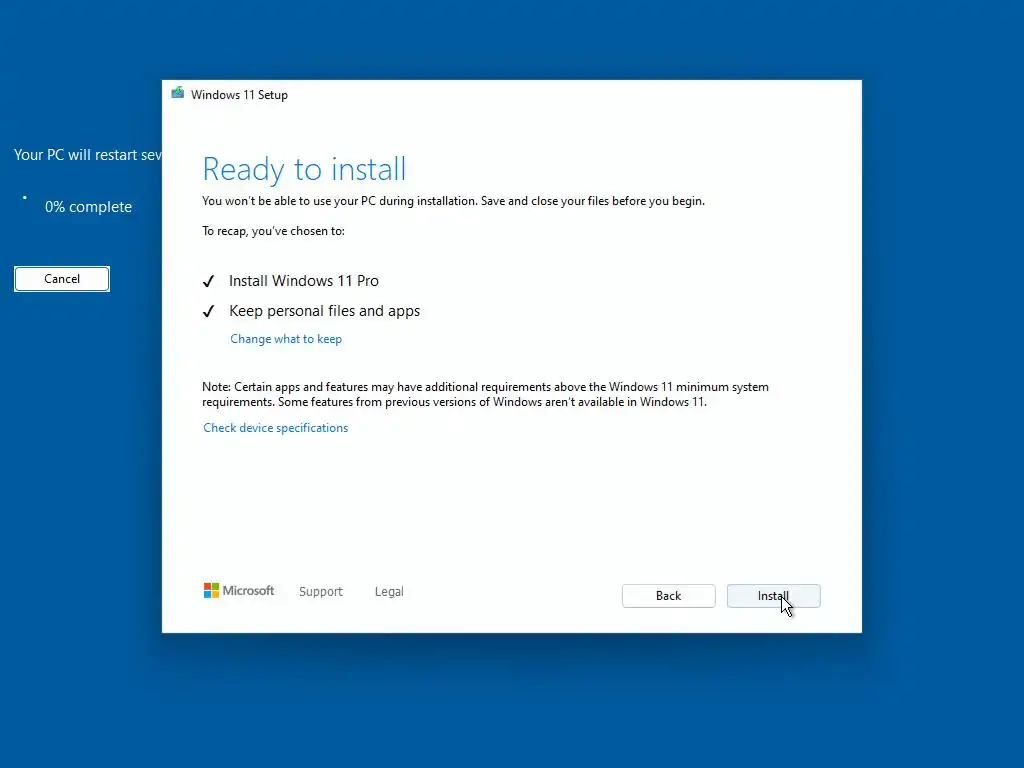Screen dimensions: 1024x768
Task: Cancel the upgrade in the background window
Action: coord(62,279)
